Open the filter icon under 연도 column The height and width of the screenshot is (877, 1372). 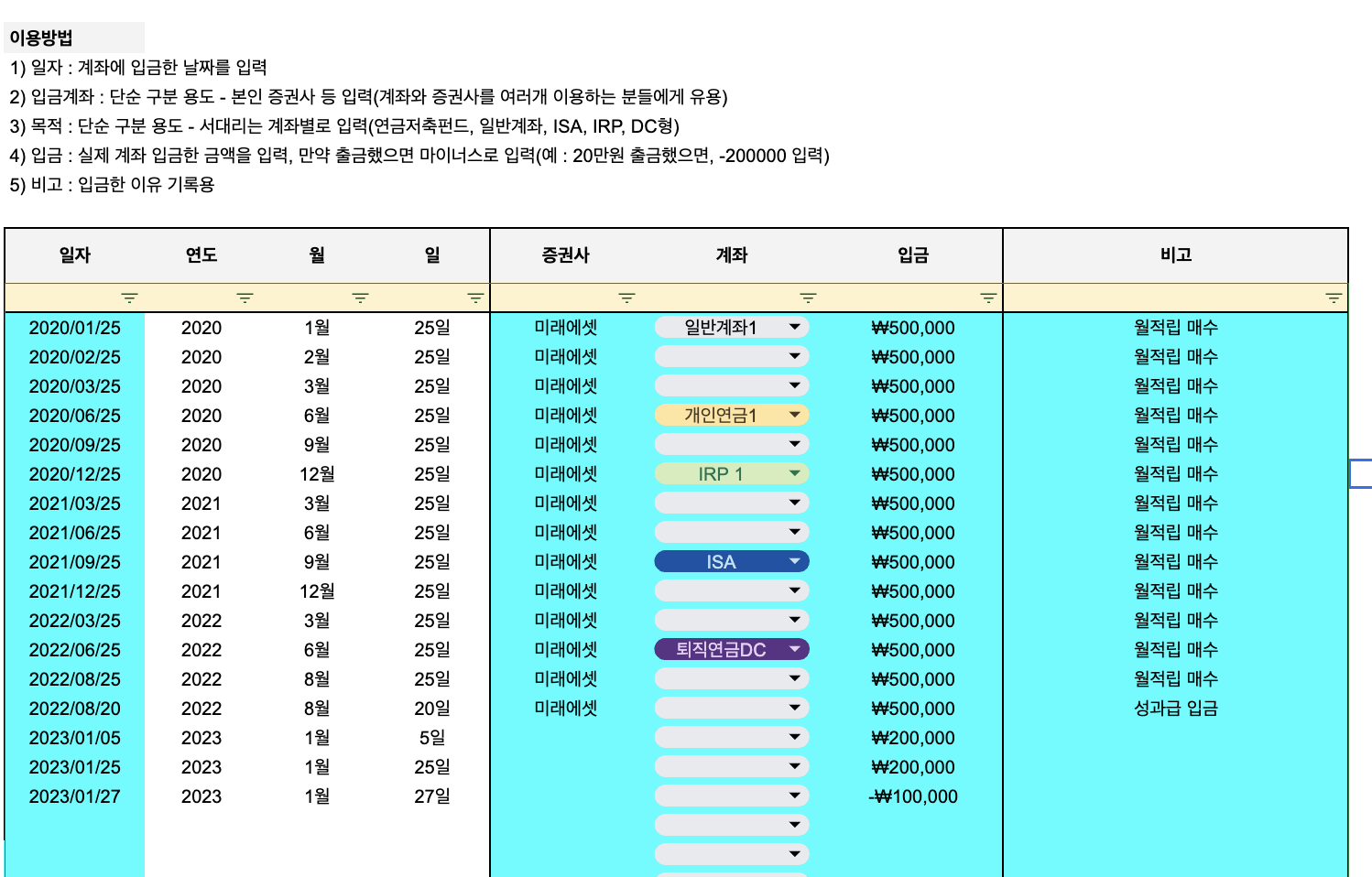tap(245, 298)
